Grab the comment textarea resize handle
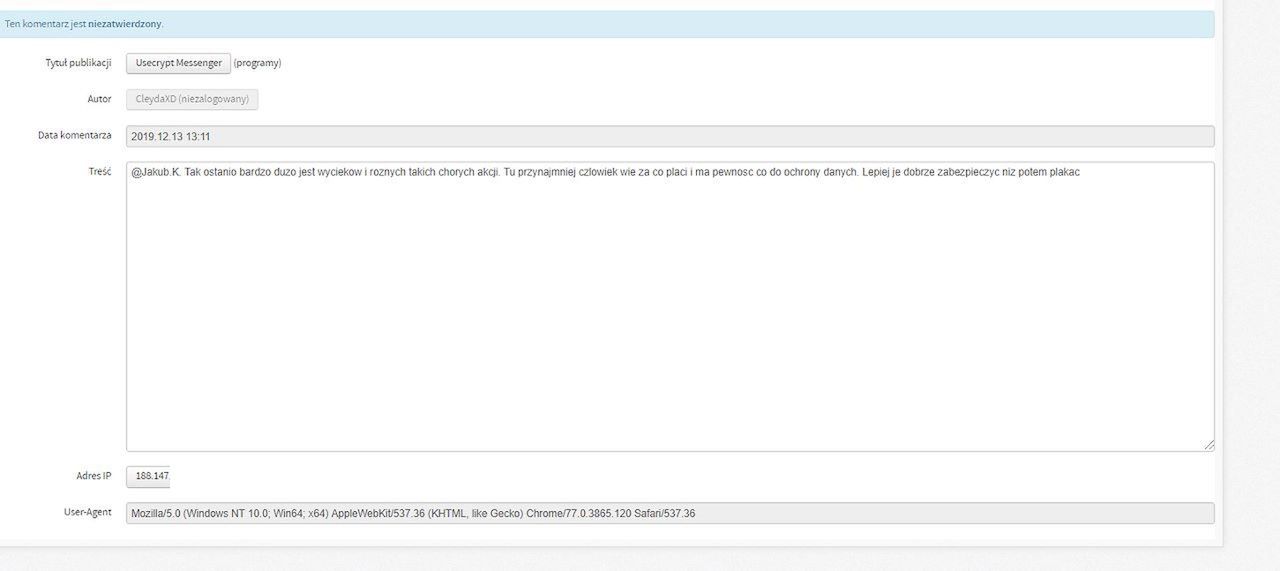The image size is (1280, 571). coord(1209,445)
